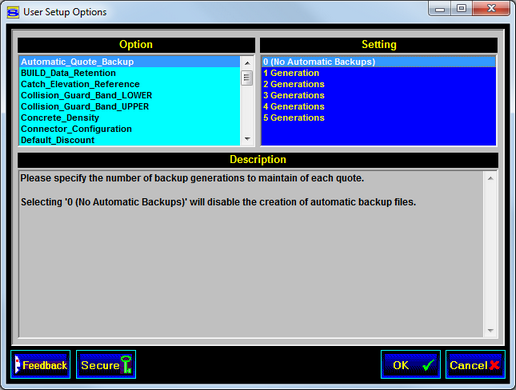The height and width of the screenshot is (390, 516).
Task: Maximize the User Setup Options window
Action: point(461,8)
